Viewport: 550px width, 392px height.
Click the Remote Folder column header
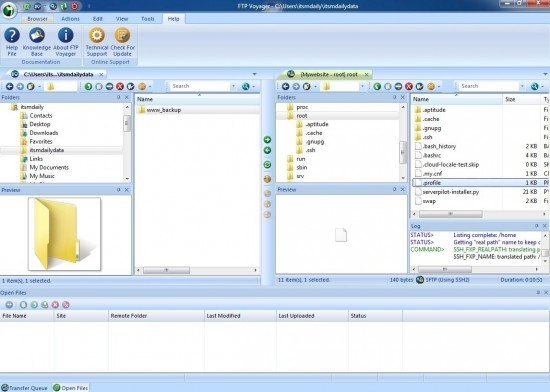pyautogui.click(x=156, y=316)
